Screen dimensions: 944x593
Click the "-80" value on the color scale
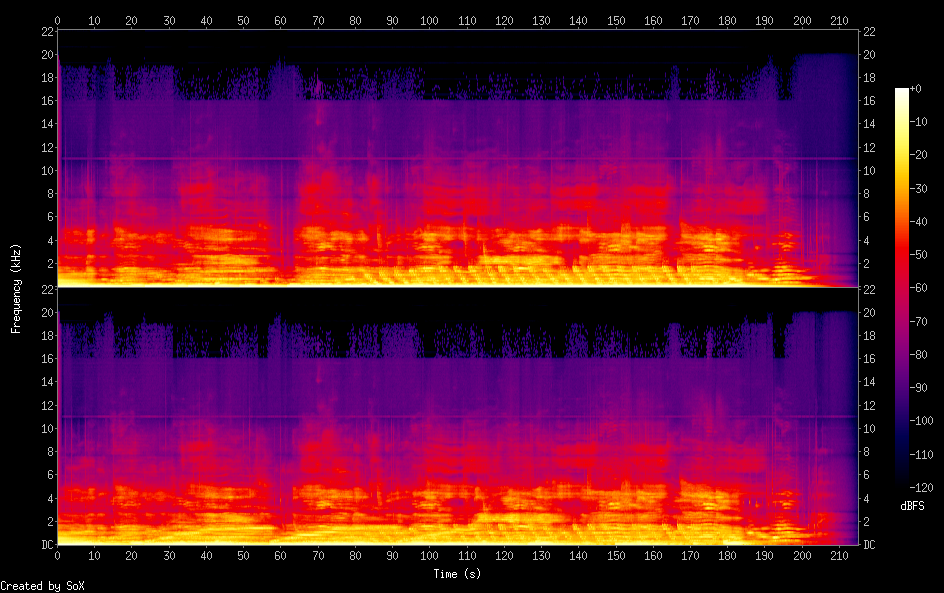tap(918, 355)
